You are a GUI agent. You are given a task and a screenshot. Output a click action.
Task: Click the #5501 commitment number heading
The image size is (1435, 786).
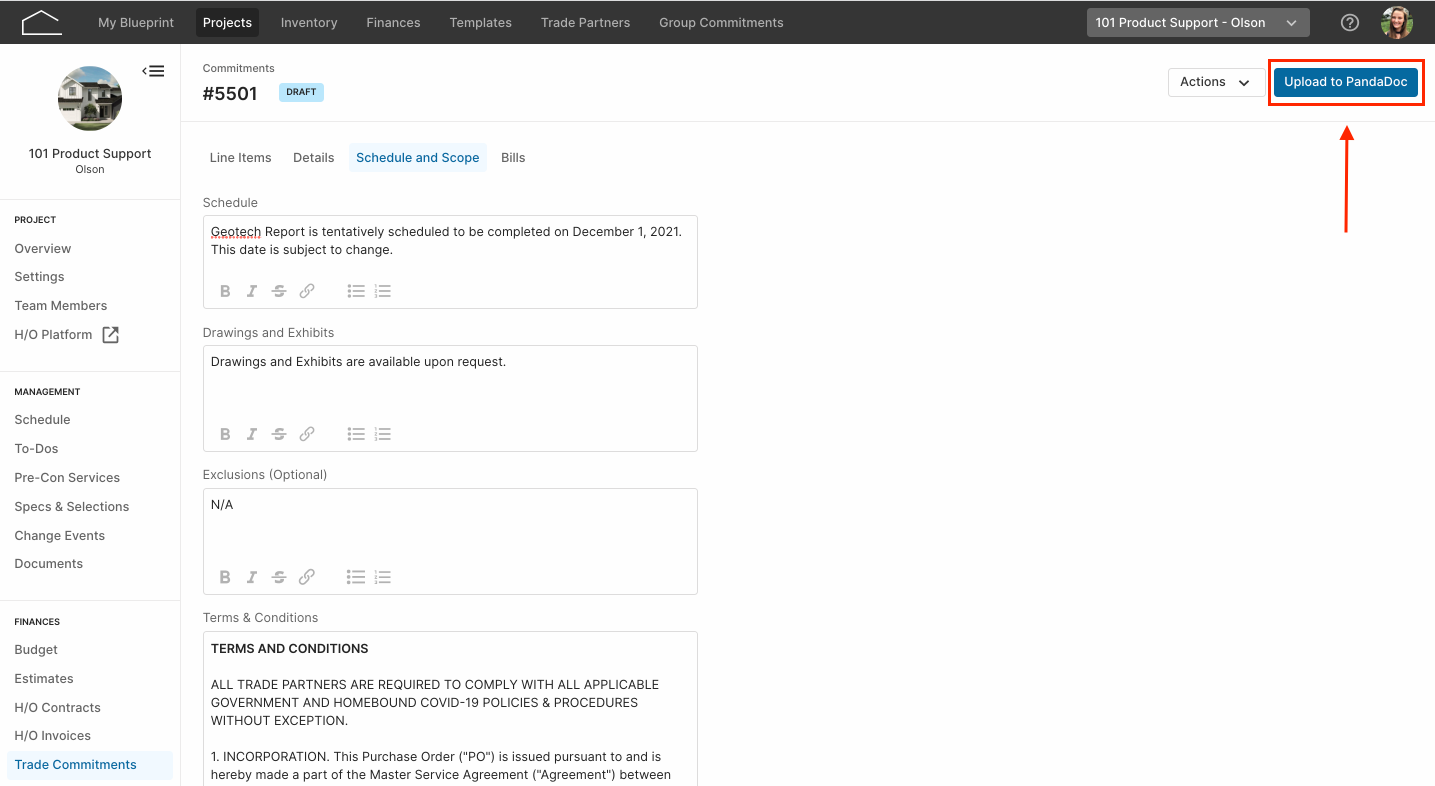click(230, 94)
